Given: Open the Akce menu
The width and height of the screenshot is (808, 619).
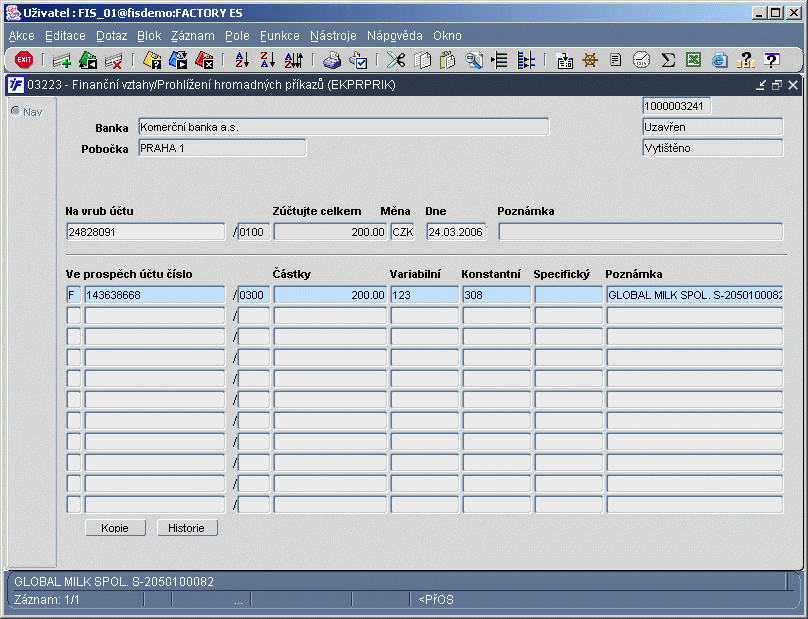Looking at the screenshot, I should tap(22, 36).
